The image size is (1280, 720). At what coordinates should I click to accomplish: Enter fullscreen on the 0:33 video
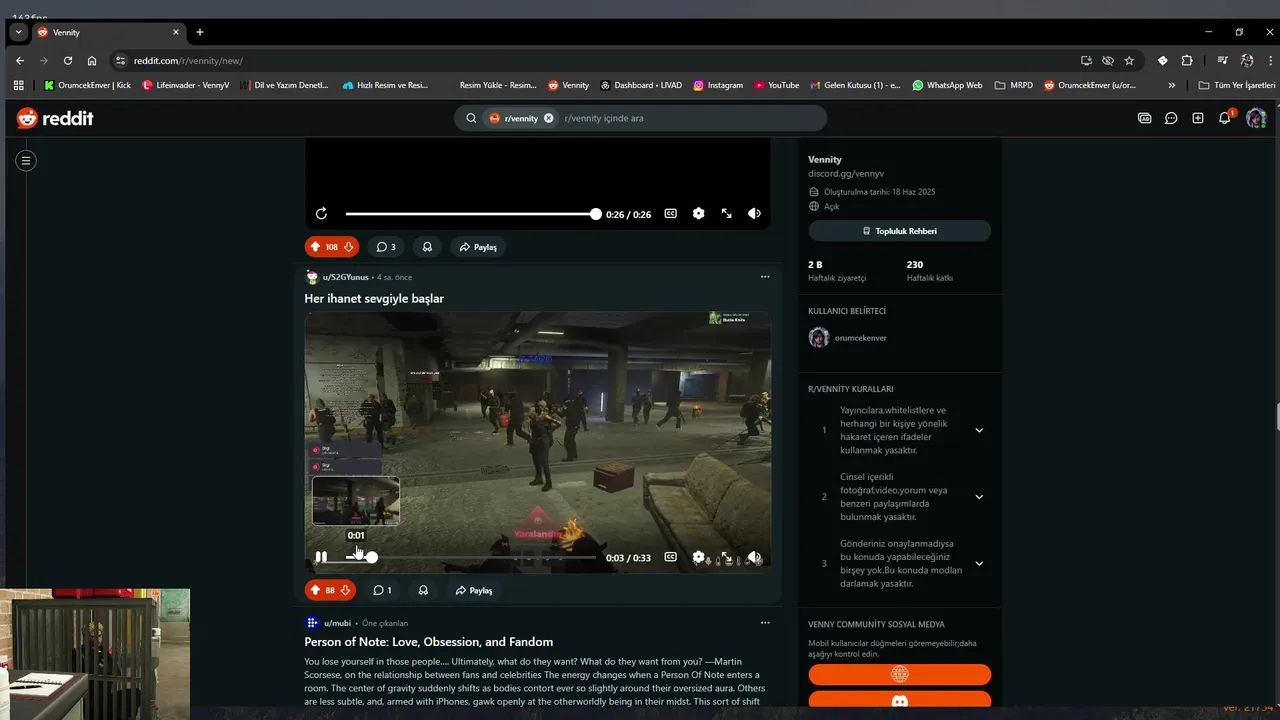coord(726,557)
